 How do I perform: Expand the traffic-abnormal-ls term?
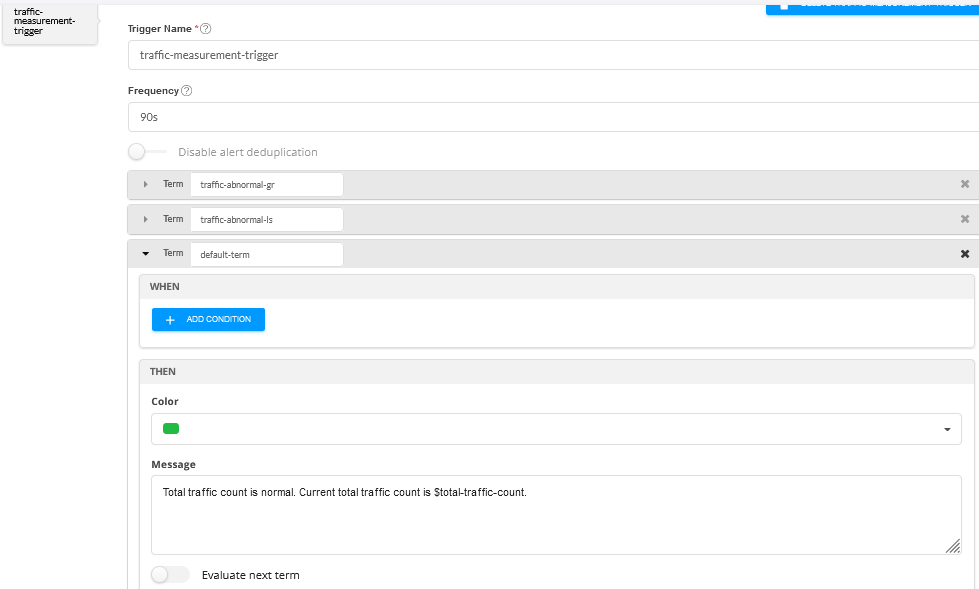click(146, 219)
